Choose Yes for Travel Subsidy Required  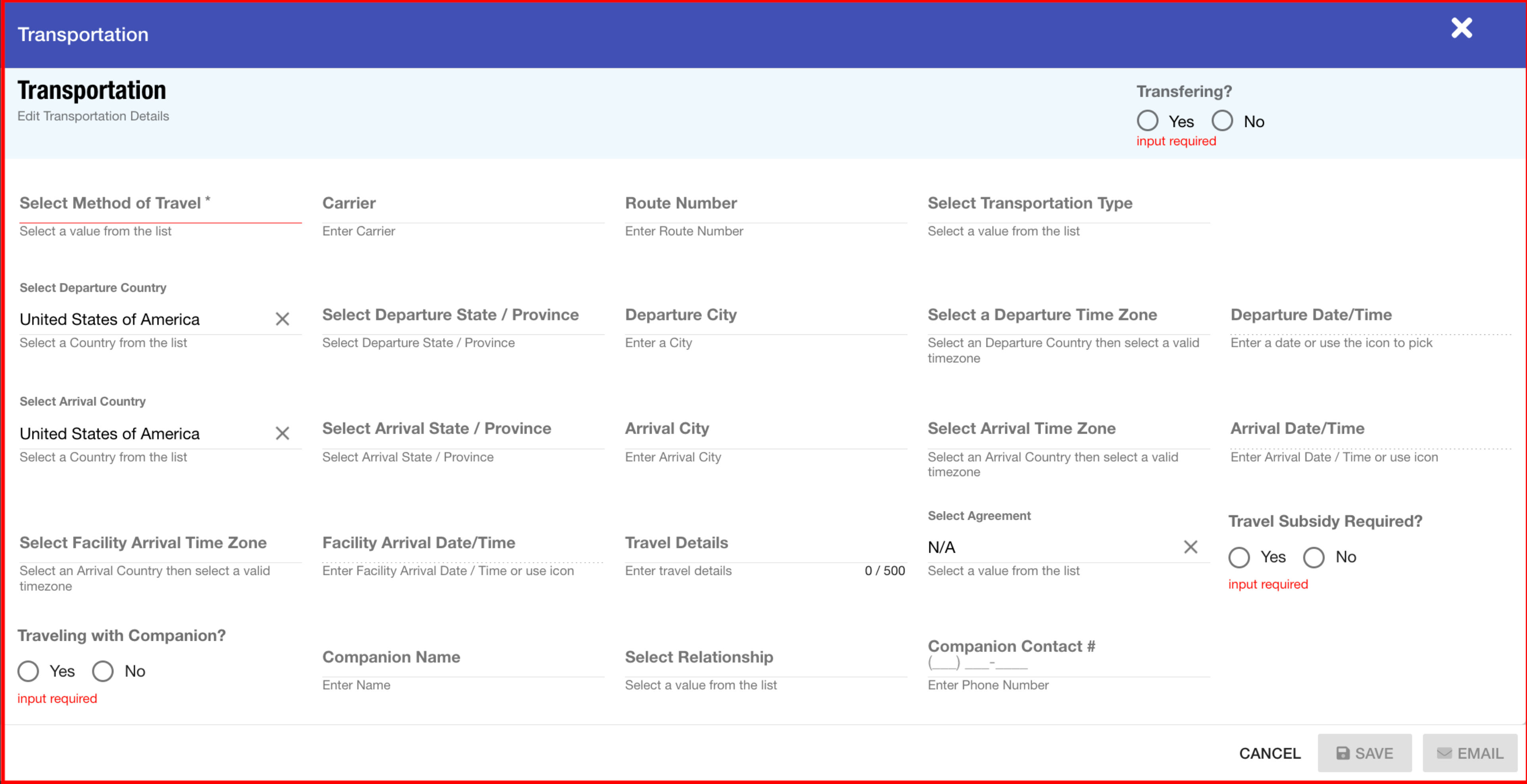1239,557
